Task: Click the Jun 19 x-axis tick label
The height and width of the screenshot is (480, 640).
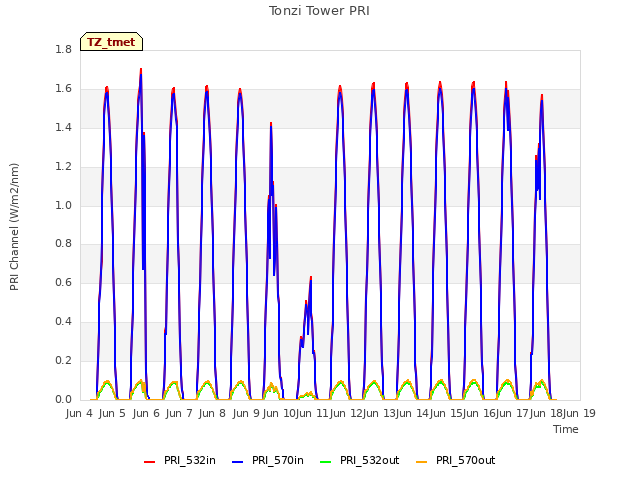Action: pyautogui.click(x=579, y=413)
